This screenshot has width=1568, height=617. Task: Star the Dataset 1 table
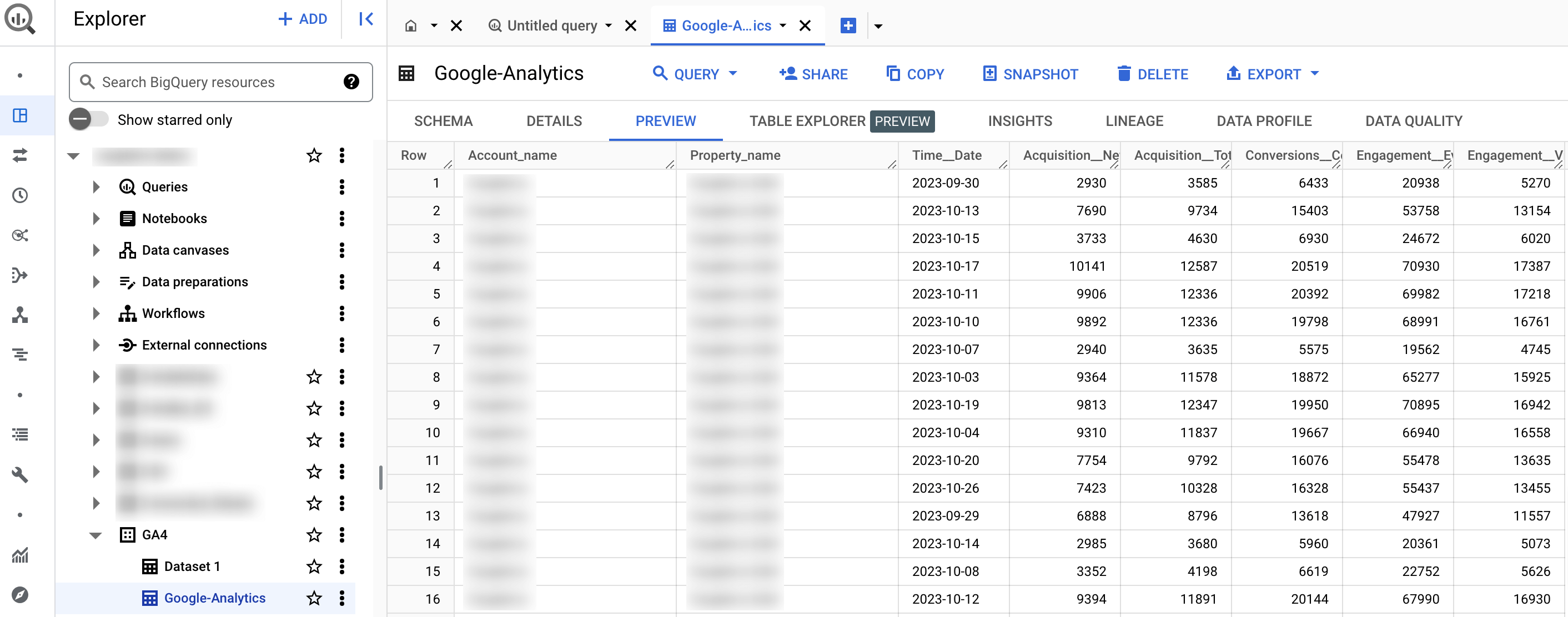coord(314,567)
